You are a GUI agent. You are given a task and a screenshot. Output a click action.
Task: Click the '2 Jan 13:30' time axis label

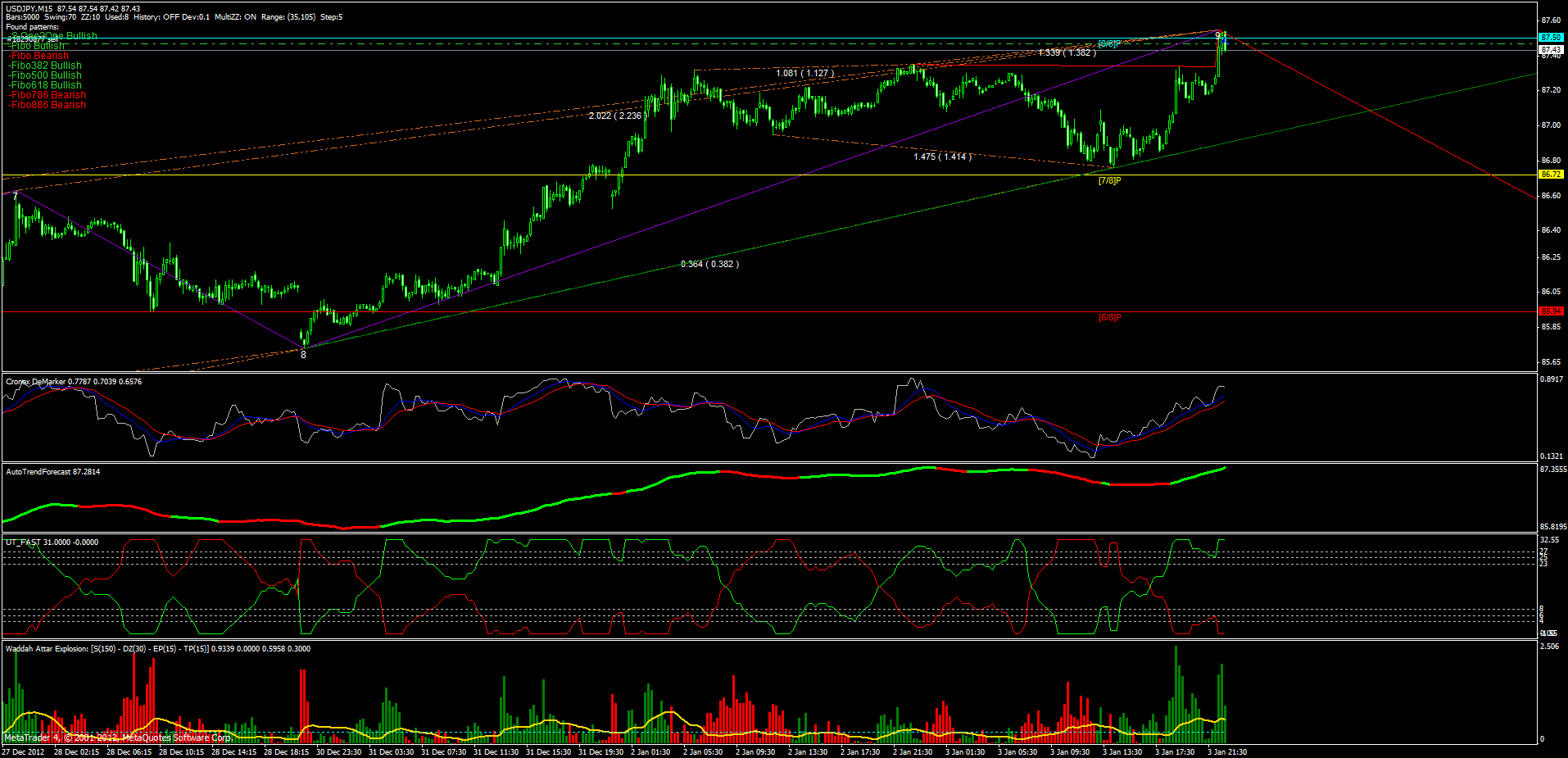click(809, 752)
